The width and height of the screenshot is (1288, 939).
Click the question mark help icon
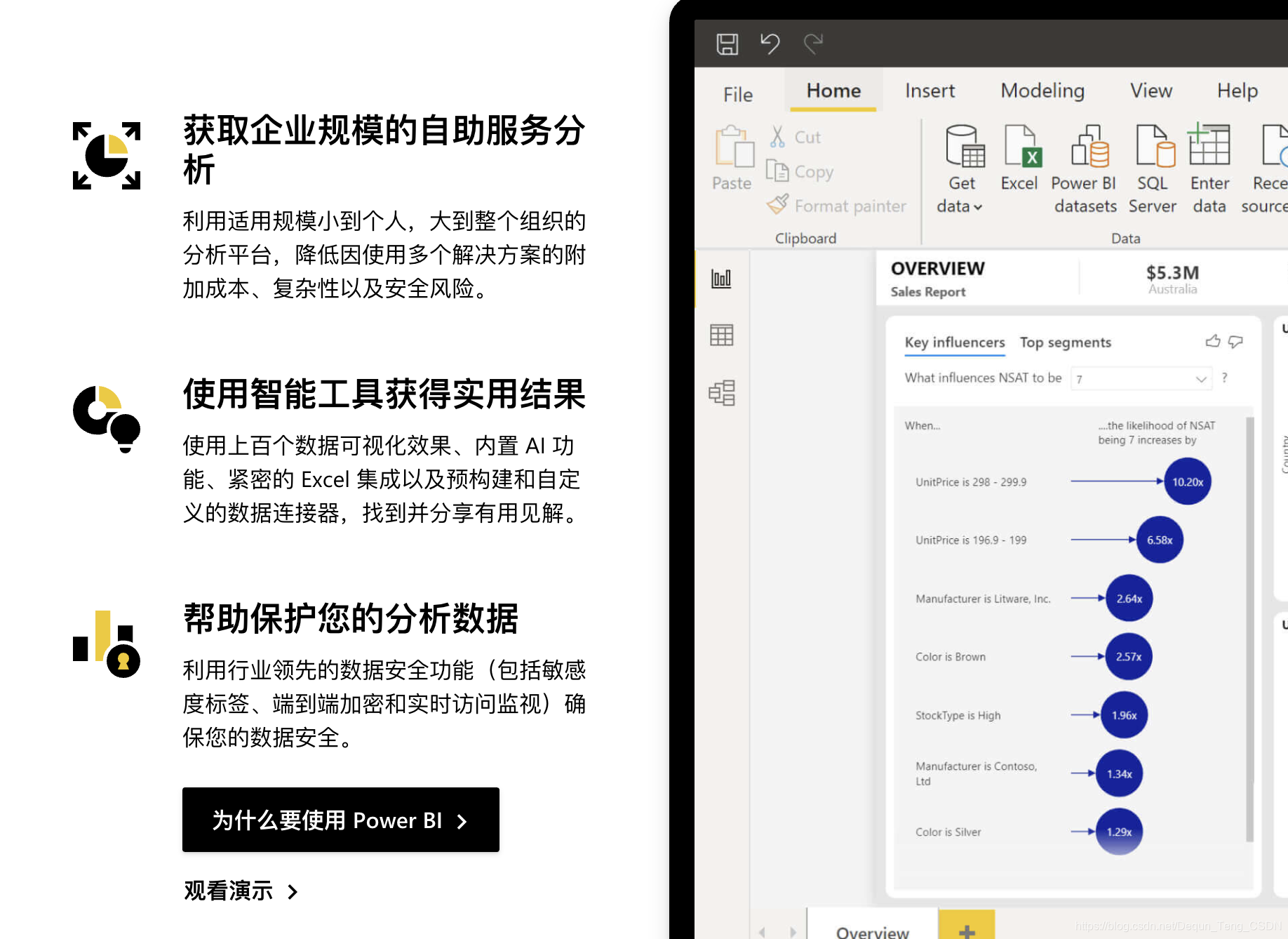point(1224,378)
